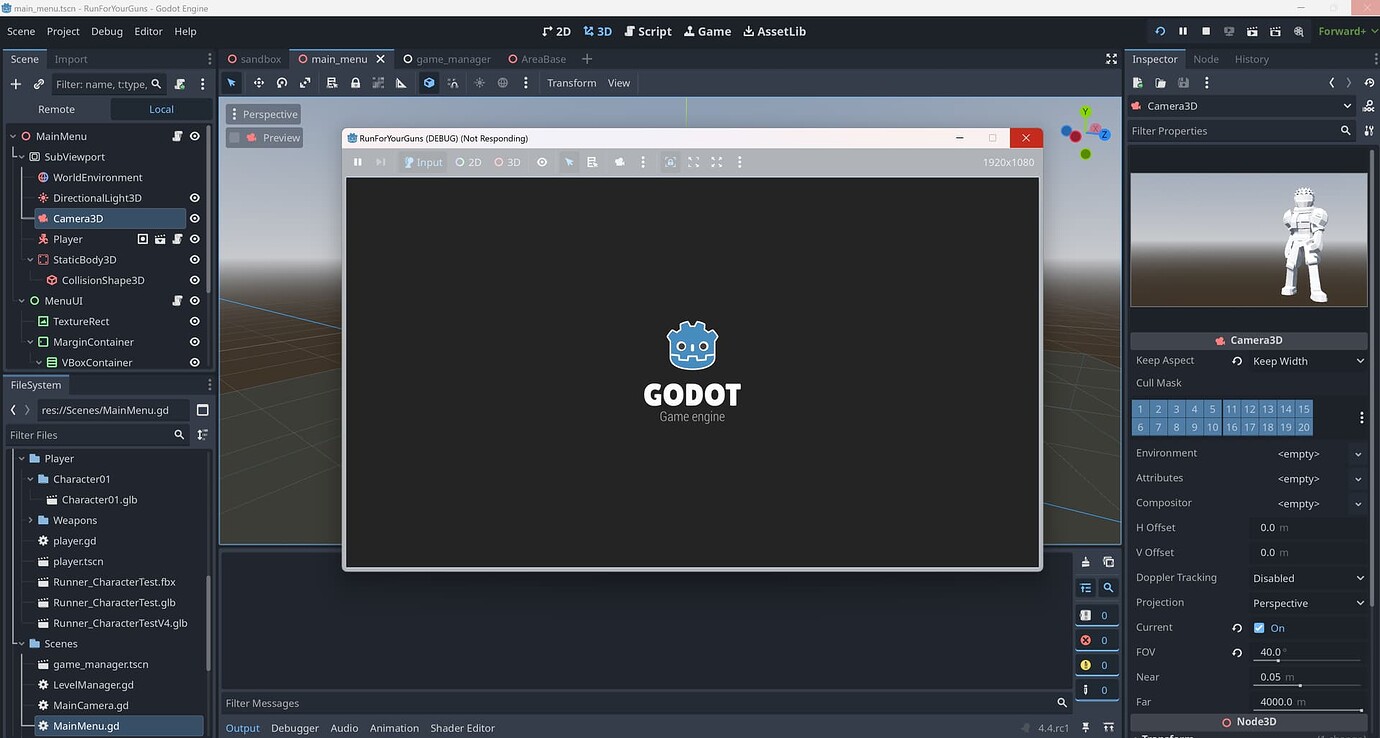The width and height of the screenshot is (1380, 738).
Task: Uncheck the Current On checkbox
Action: pyautogui.click(x=1259, y=628)
